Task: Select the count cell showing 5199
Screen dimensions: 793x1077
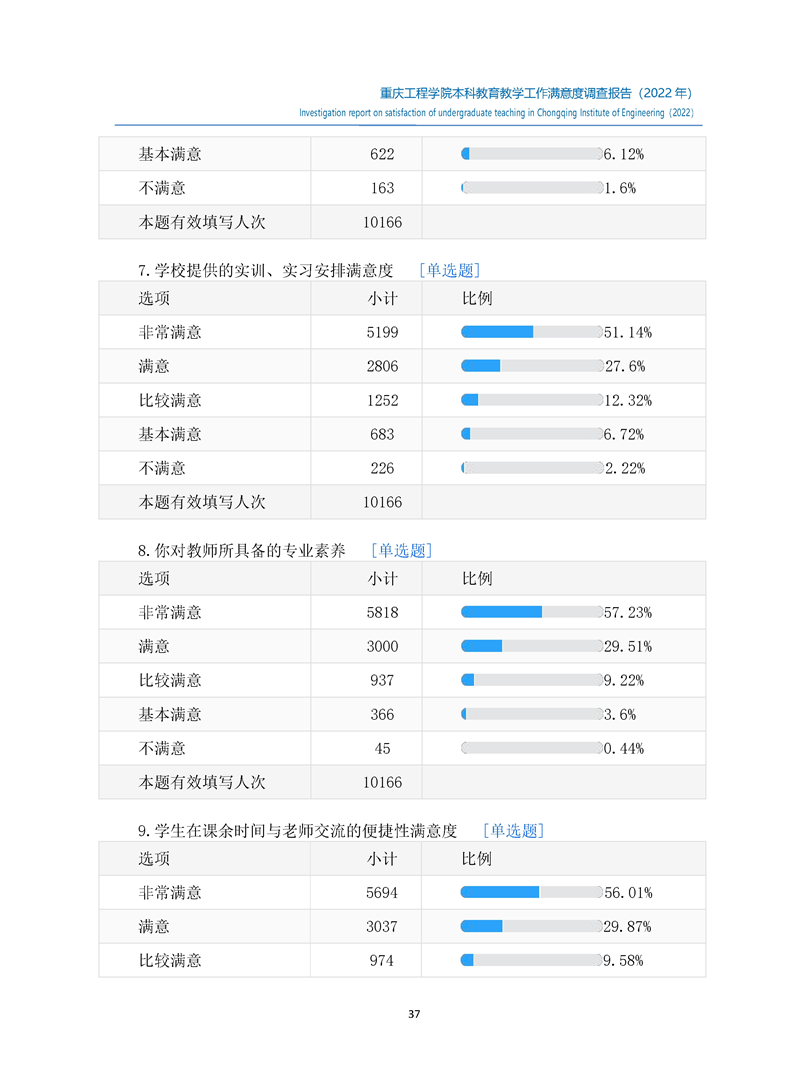Action: coord(382,332)
